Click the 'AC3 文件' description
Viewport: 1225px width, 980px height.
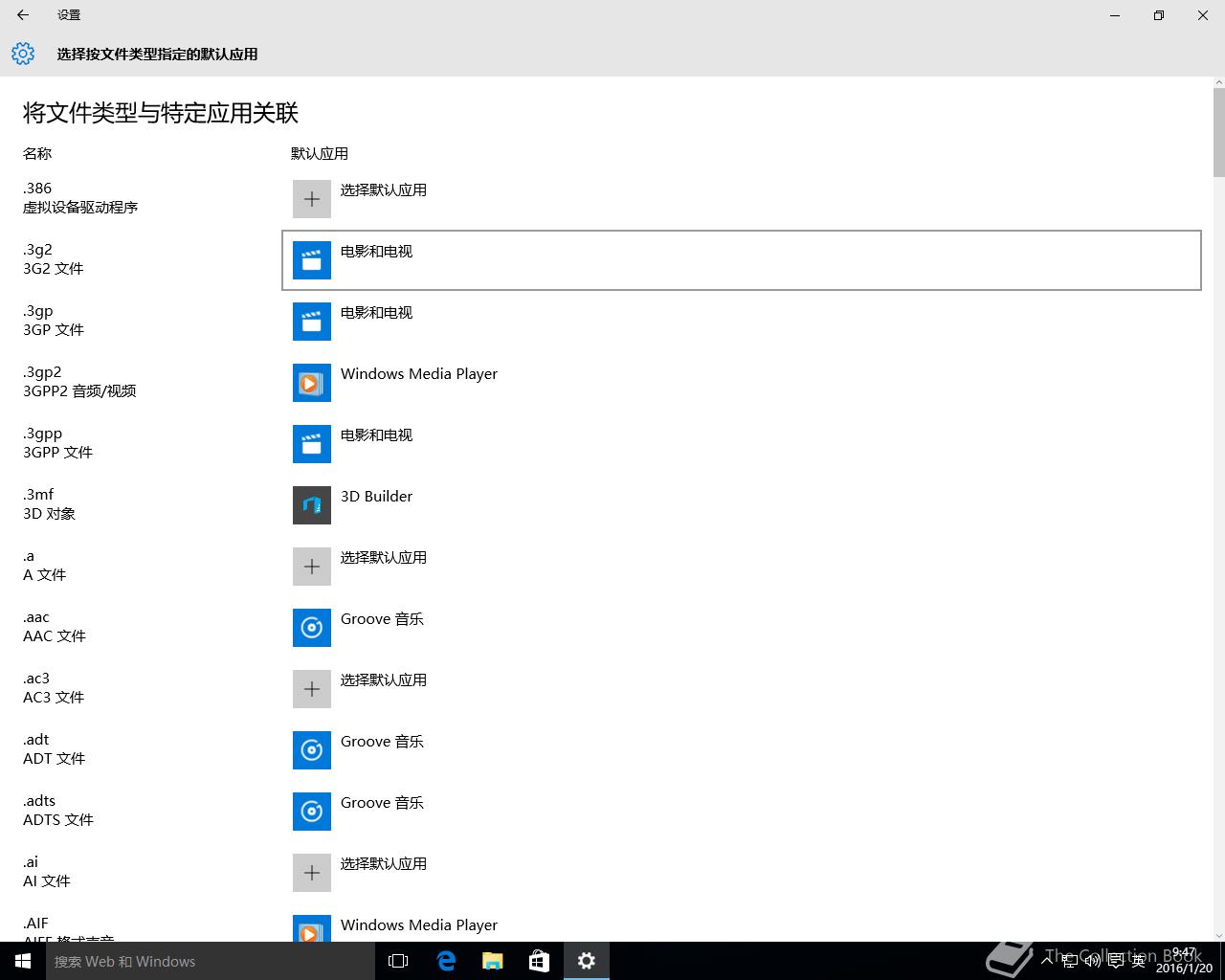(x=54, y=698)
